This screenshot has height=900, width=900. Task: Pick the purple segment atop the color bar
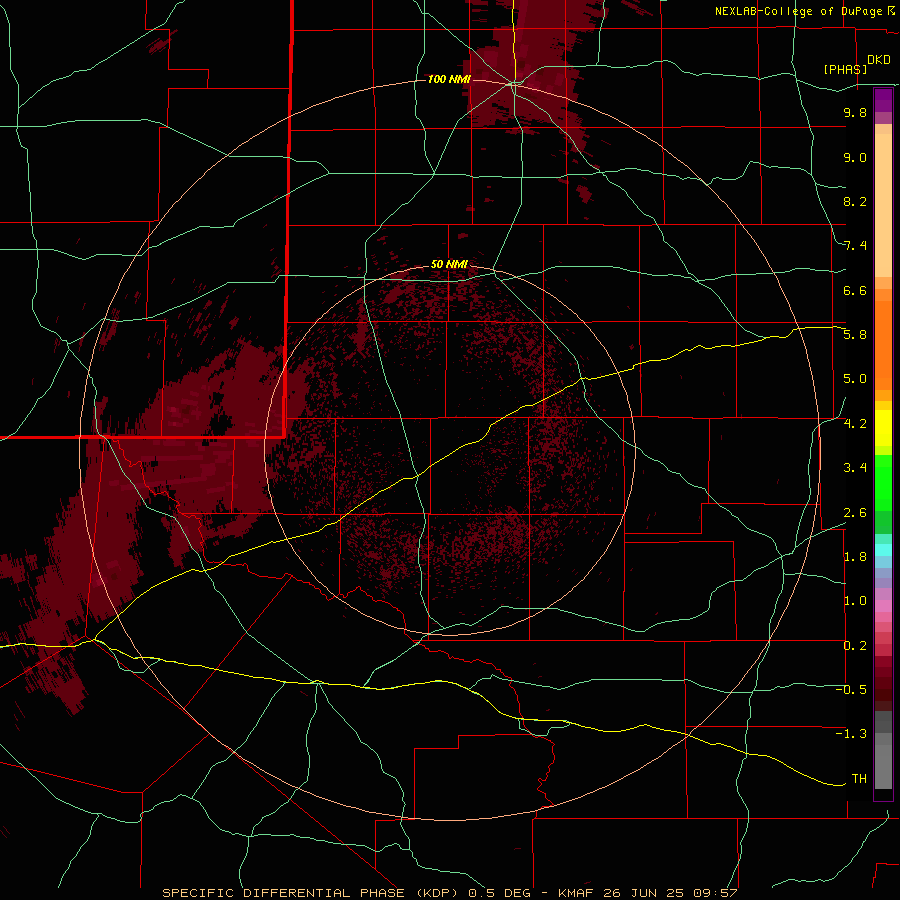883,100
